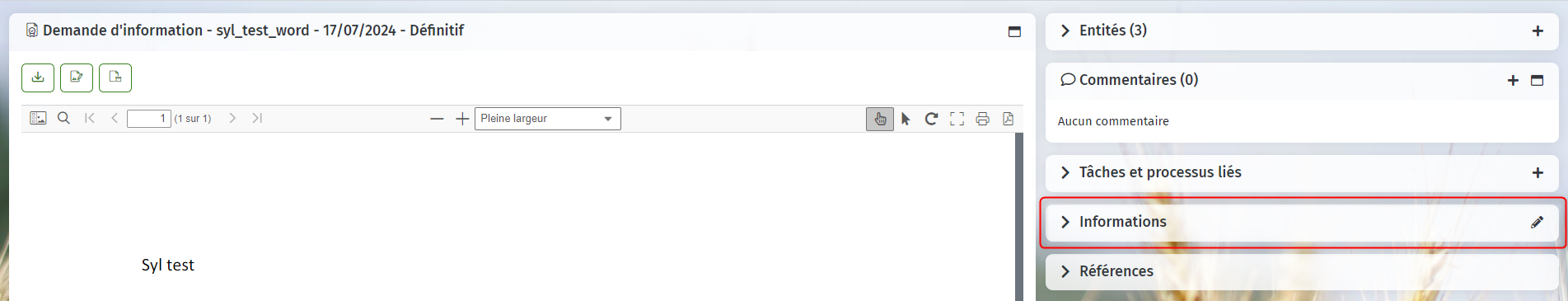Click the page number input field

(x=149, y=119)
